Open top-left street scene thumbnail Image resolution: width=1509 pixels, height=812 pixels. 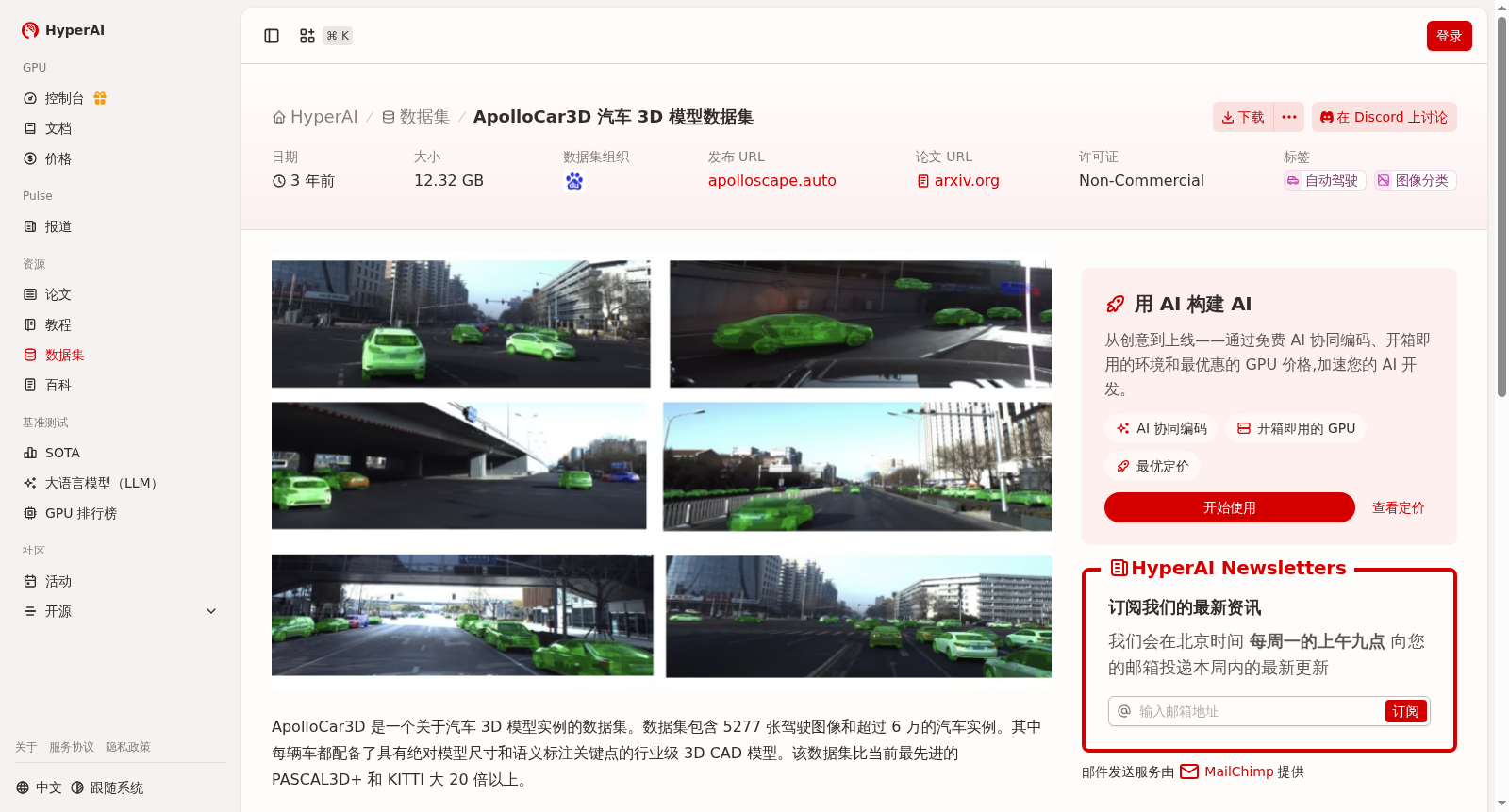click(x=461, y=323)
